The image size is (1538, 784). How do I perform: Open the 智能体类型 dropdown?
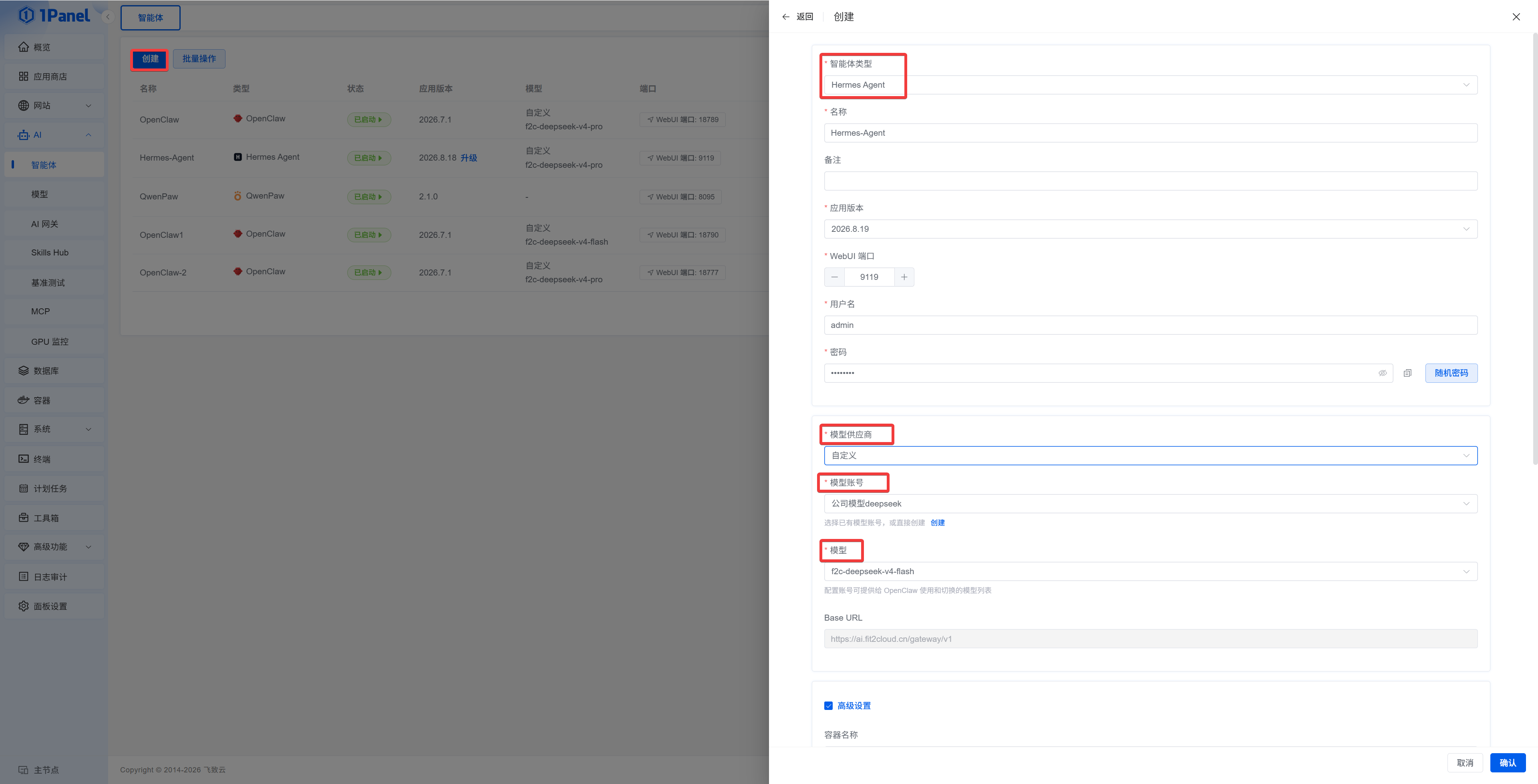(1151, 85)
